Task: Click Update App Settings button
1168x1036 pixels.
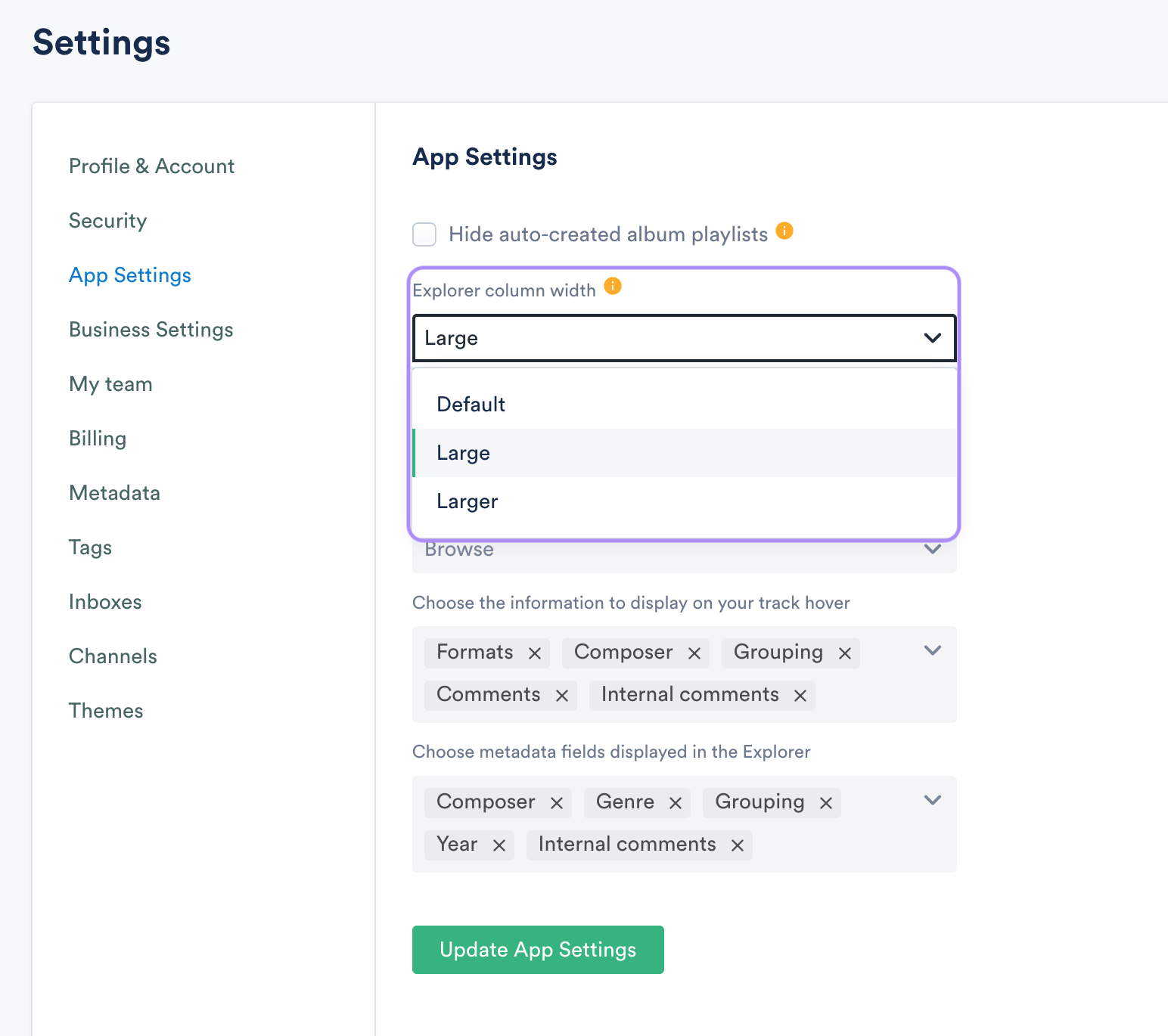Action: pyautogui.click(x=538, y=950)
